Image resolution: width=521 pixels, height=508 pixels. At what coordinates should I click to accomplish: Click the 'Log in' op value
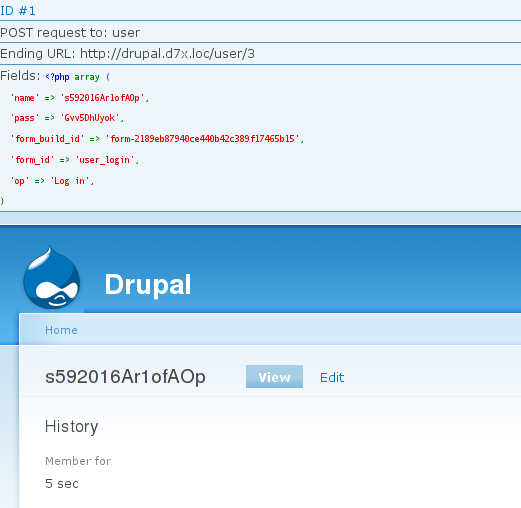pos(70,181)
